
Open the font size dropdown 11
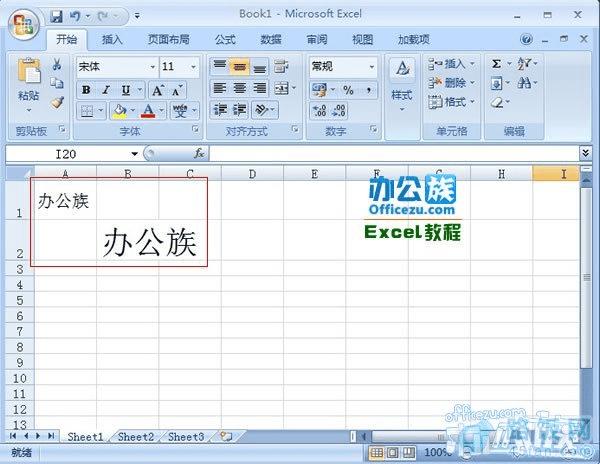coord(194,67)
